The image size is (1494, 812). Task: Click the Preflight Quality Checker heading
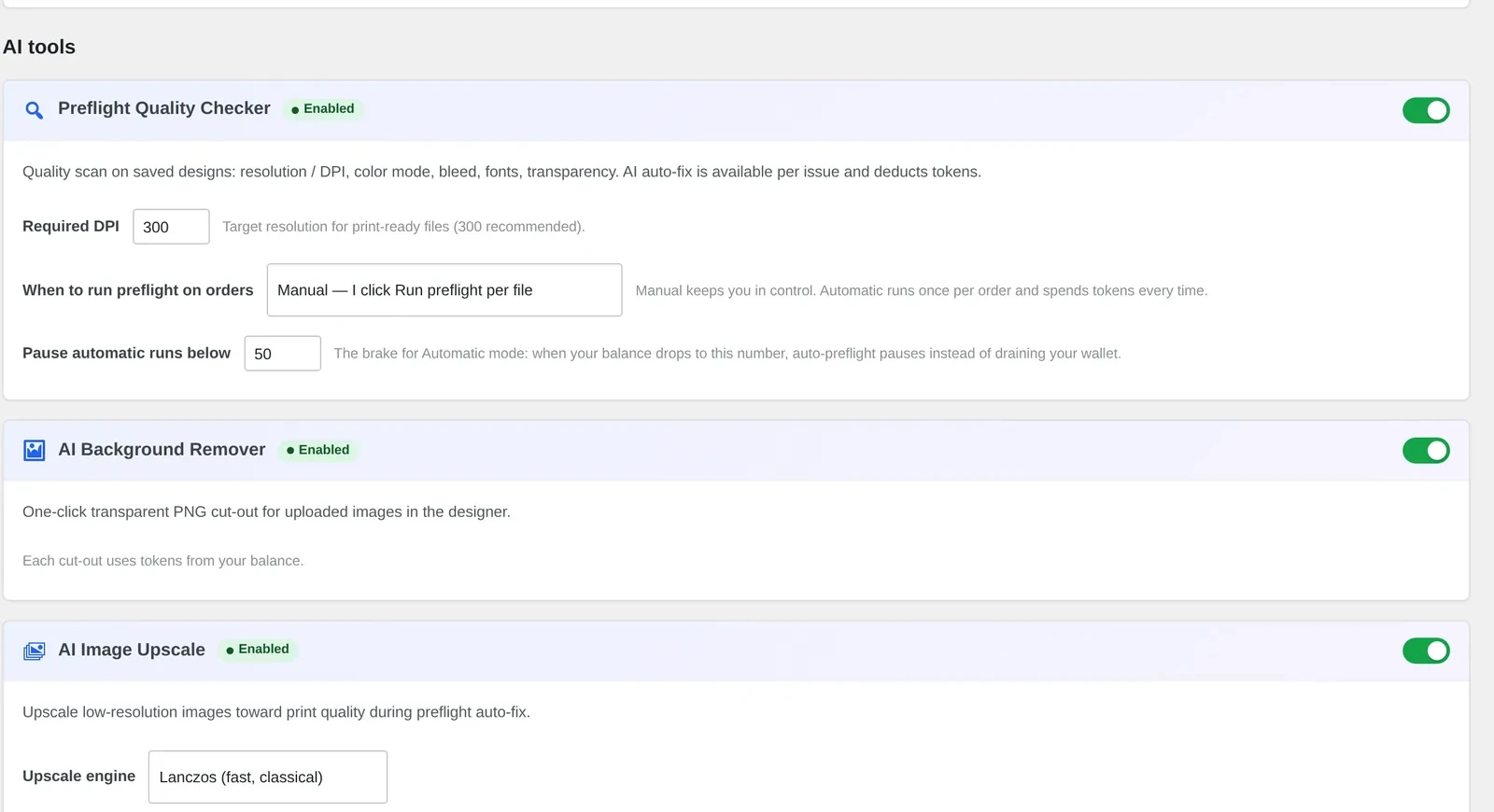click(x=164, y=108)
